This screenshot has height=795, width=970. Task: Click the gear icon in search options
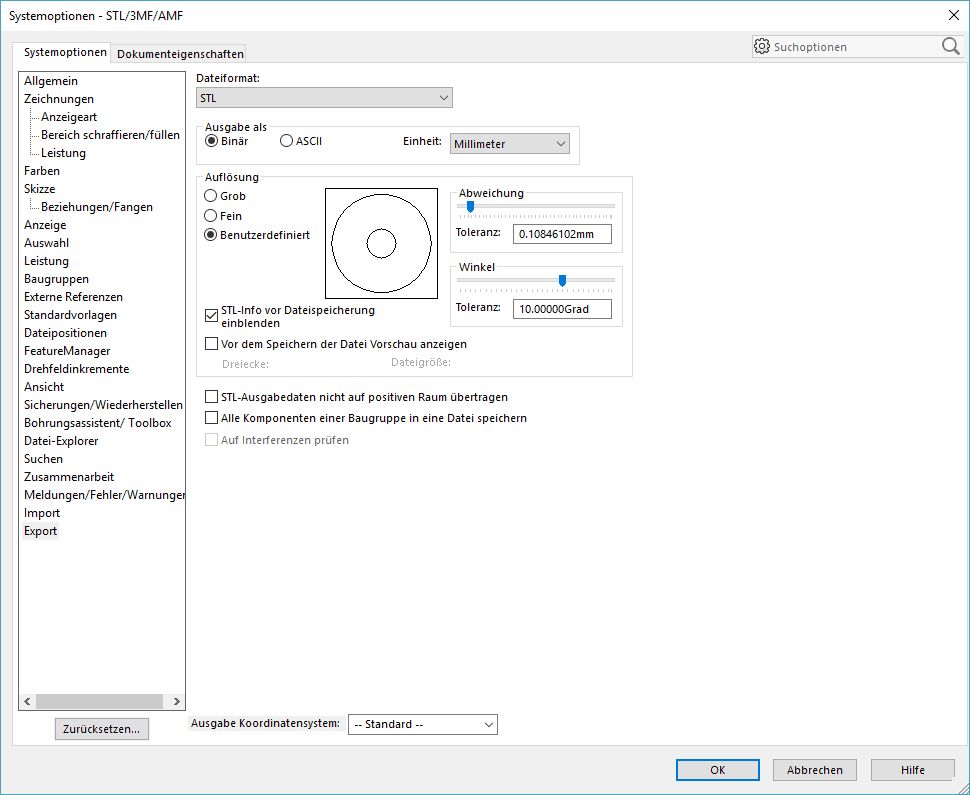762,47
